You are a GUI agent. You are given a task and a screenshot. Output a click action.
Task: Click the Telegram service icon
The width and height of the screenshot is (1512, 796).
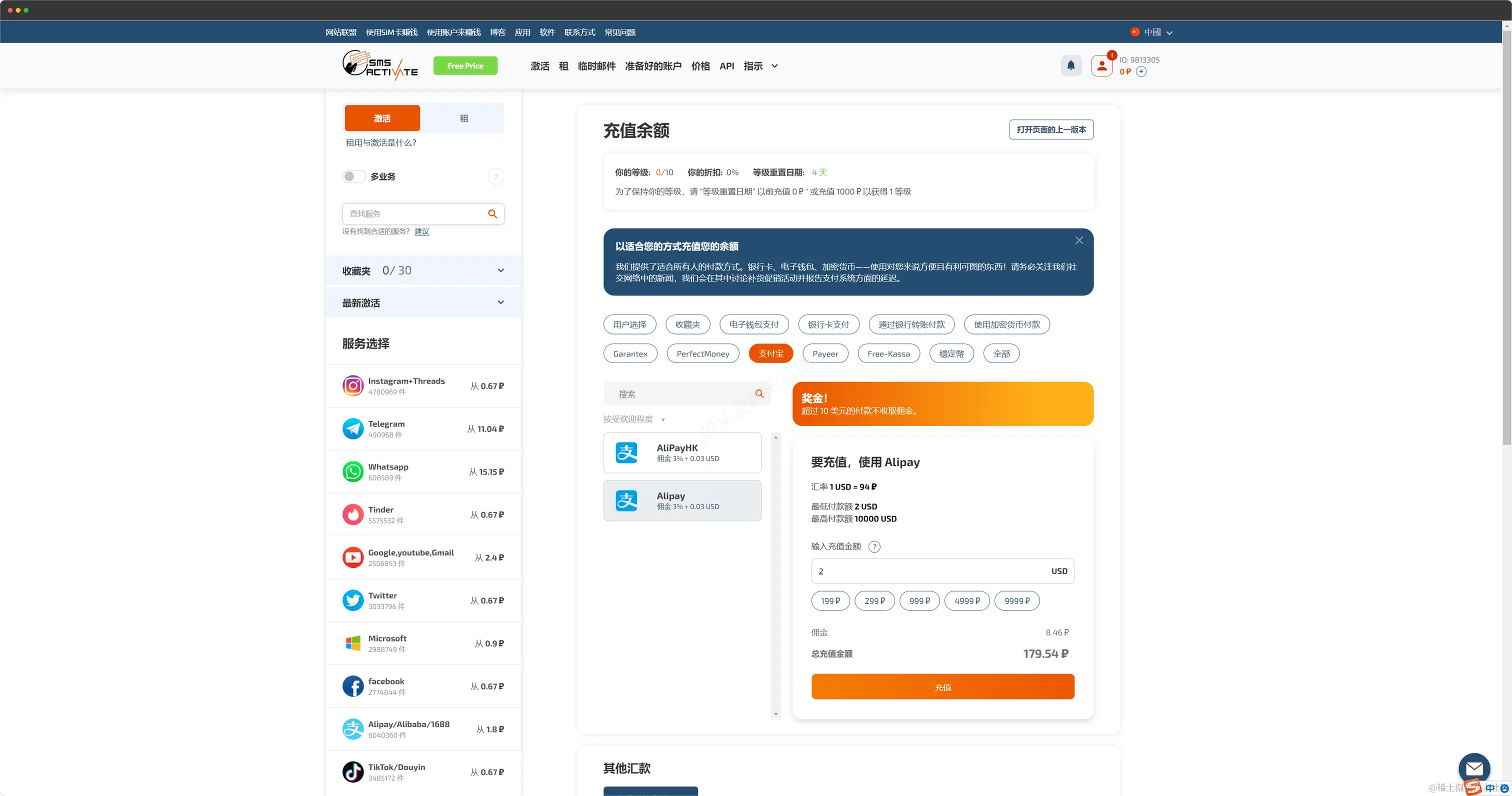click(353, 428)
